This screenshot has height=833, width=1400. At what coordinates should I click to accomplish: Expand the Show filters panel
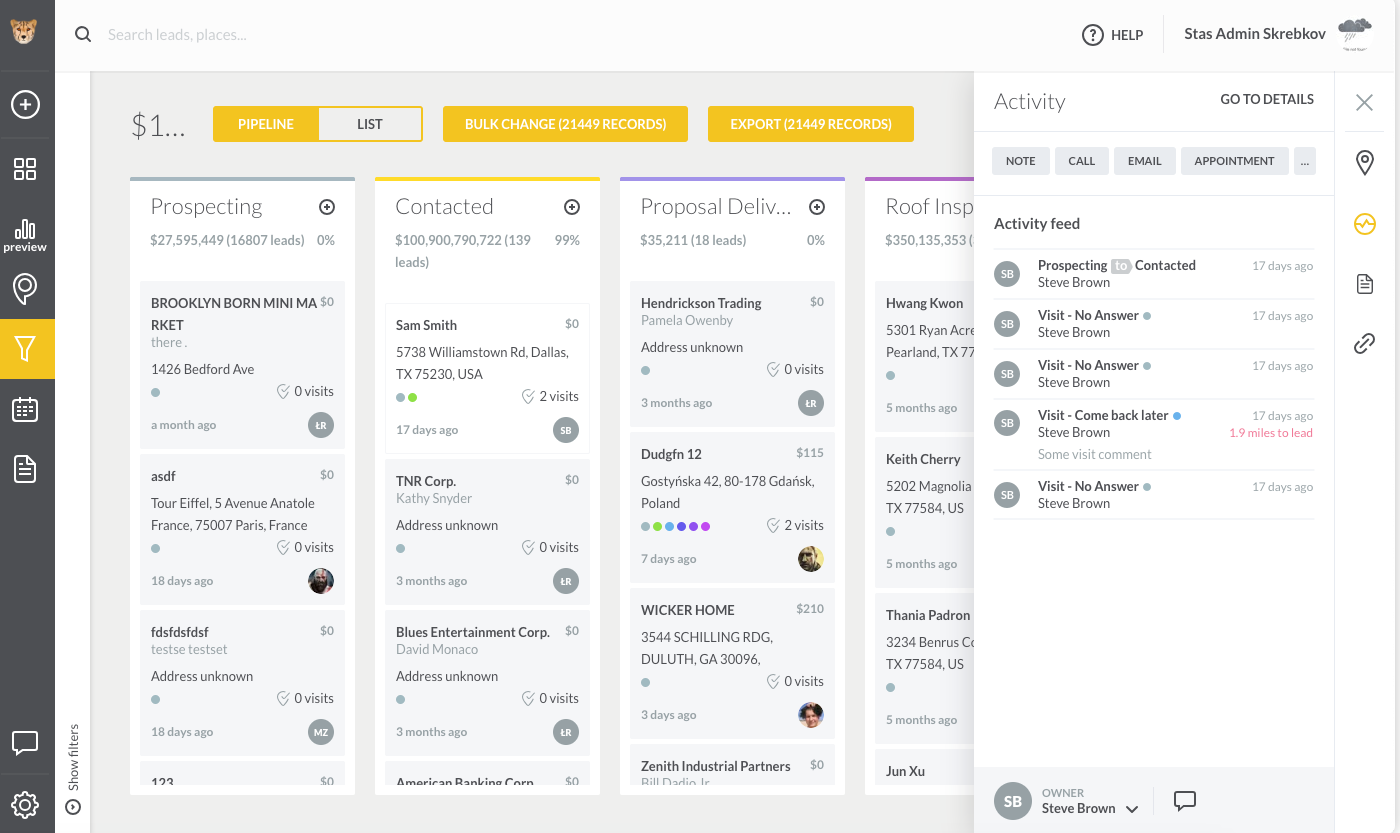[73, 770]
